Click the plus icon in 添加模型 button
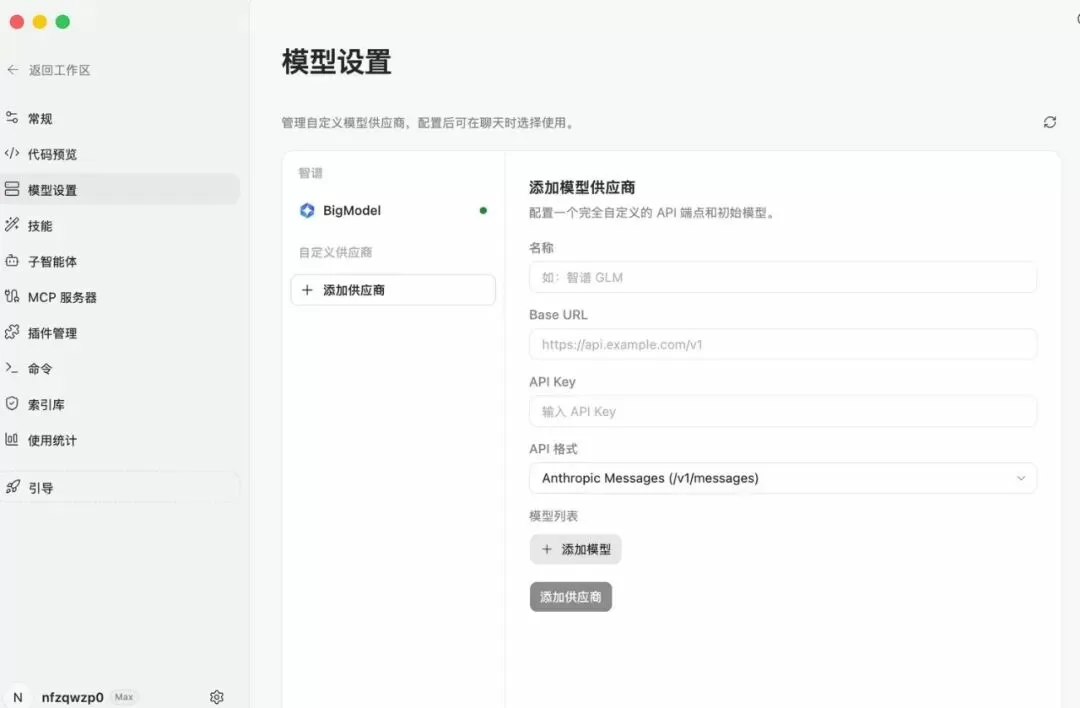The height and width of the screenshot is (708, 1080). click(547, 549)
